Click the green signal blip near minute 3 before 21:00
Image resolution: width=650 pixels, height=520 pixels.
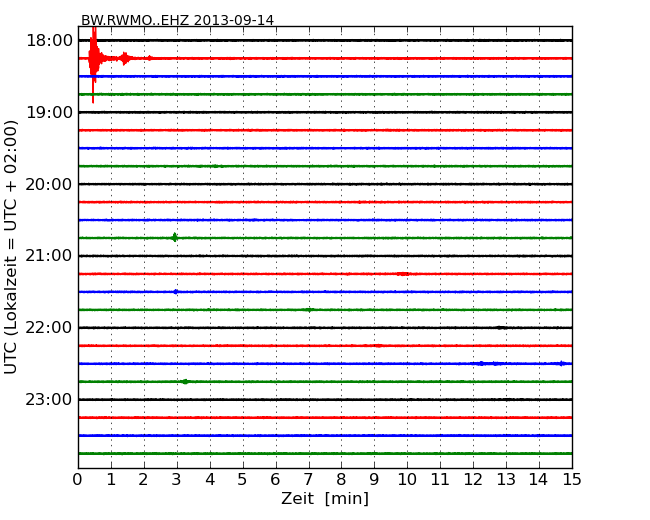(x=175, y=238)
